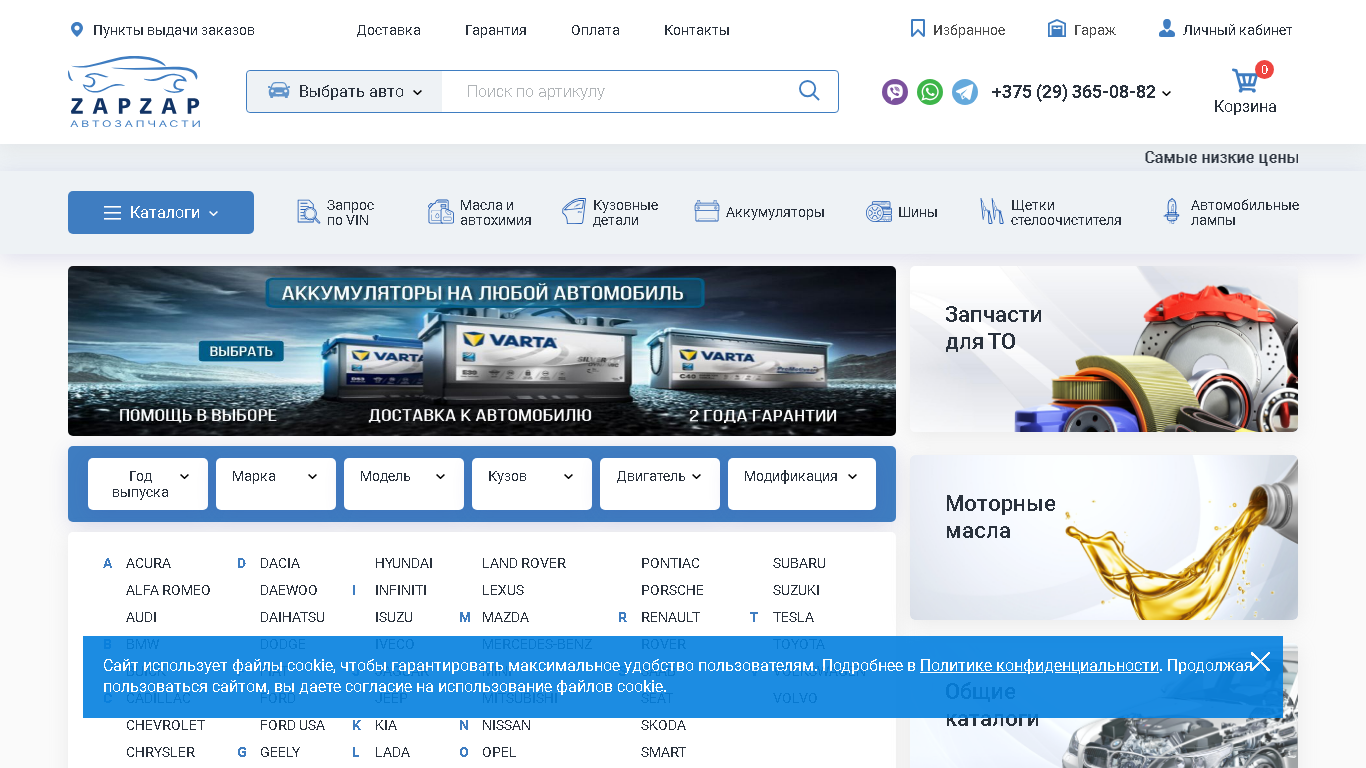
Task: Click the search magnifier icon
Action: point(809,91)
